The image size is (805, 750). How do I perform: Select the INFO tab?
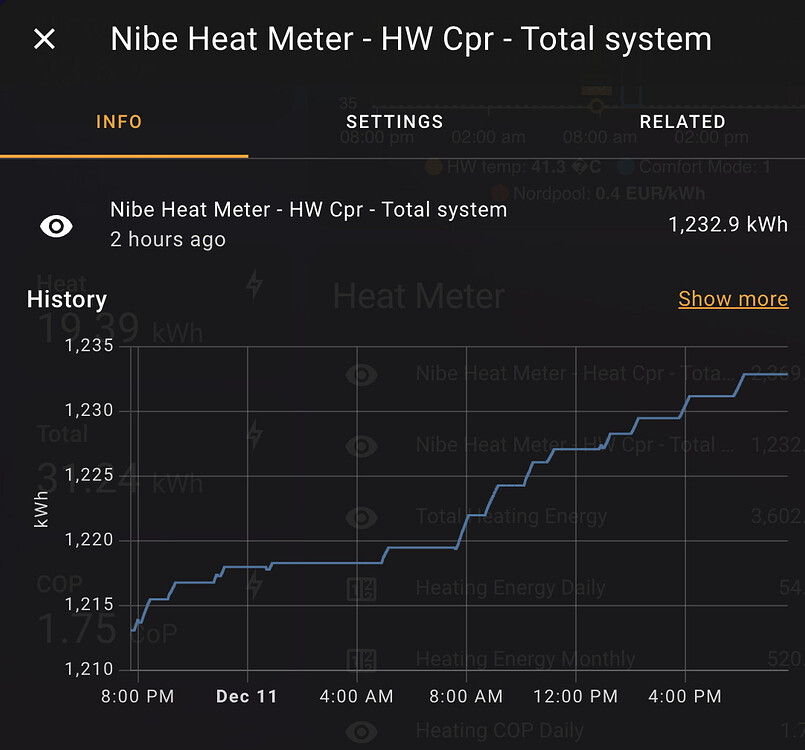click(x=119, y=121)
